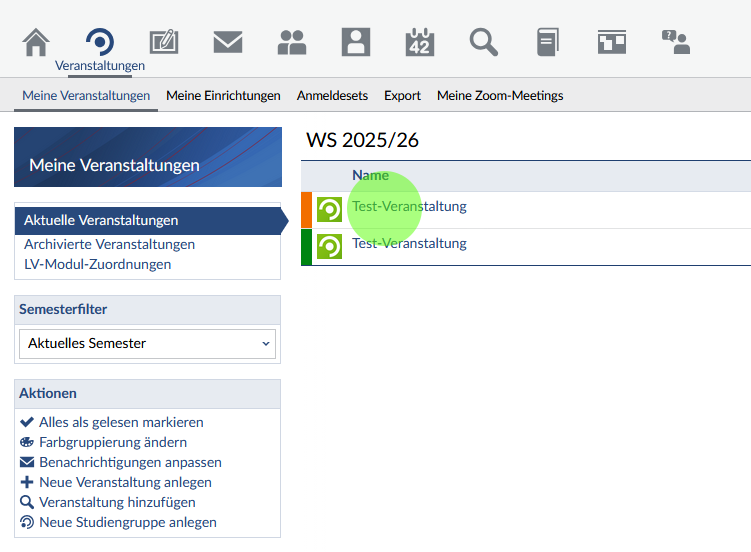Open the Meine Zoom-Meetings tab
Screen dimensions: 751x552
[x=500, y=96]
